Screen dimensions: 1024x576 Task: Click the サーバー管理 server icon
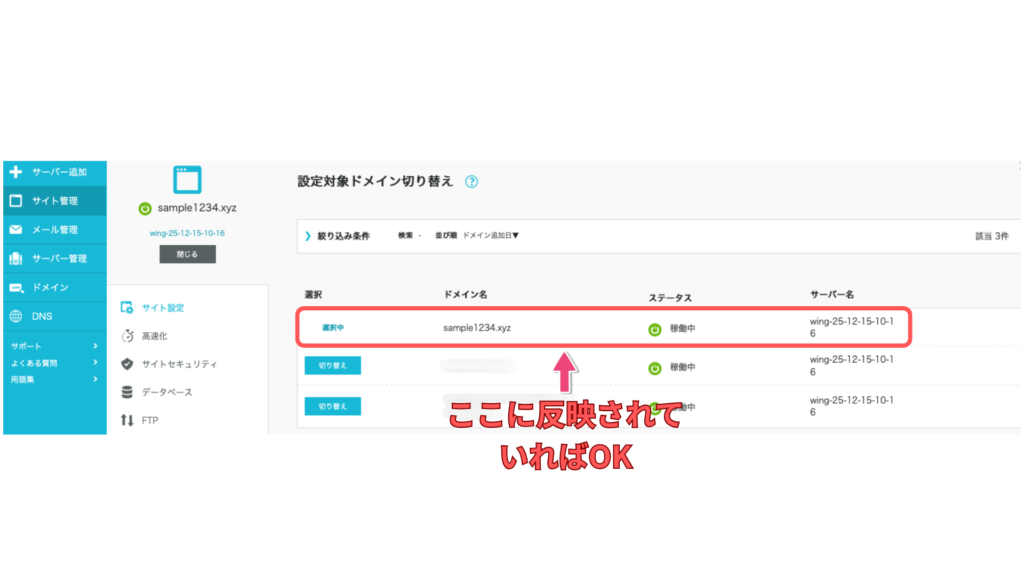pos(15,259)
